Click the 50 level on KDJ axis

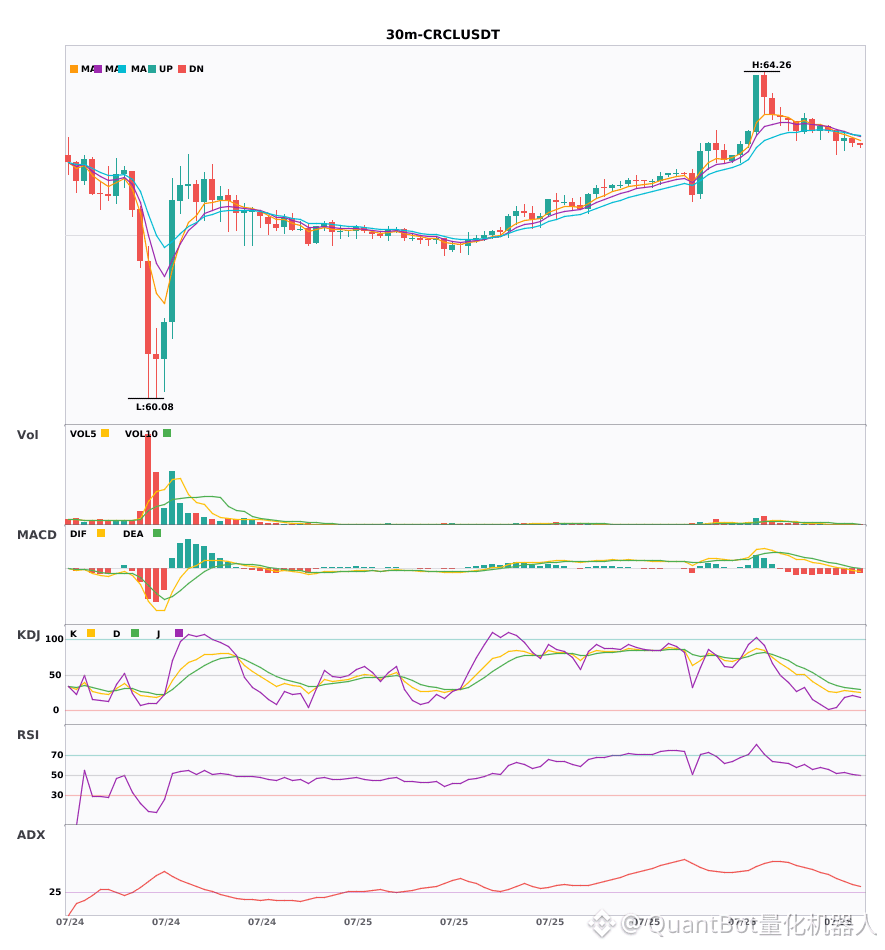click(55, 675)
